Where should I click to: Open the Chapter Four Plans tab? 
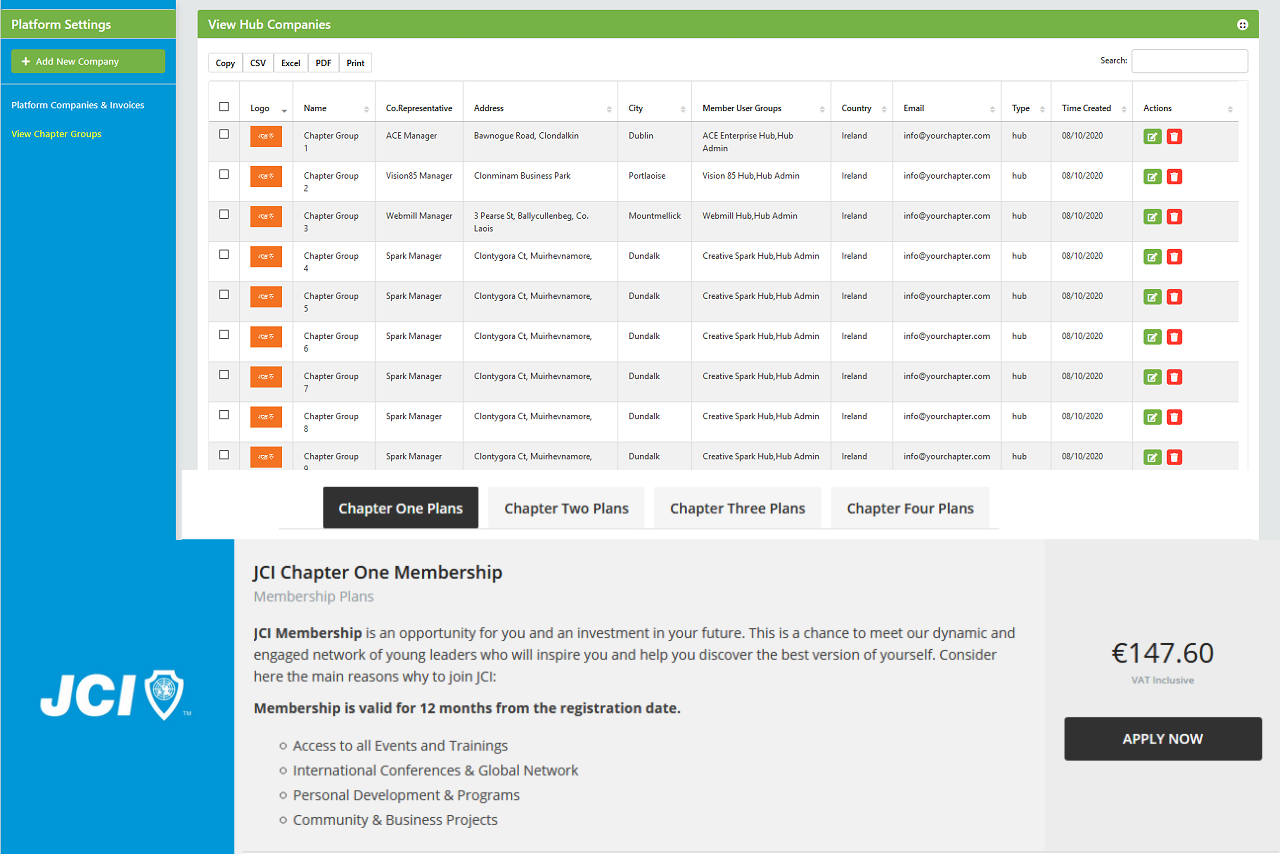point(910,507)
